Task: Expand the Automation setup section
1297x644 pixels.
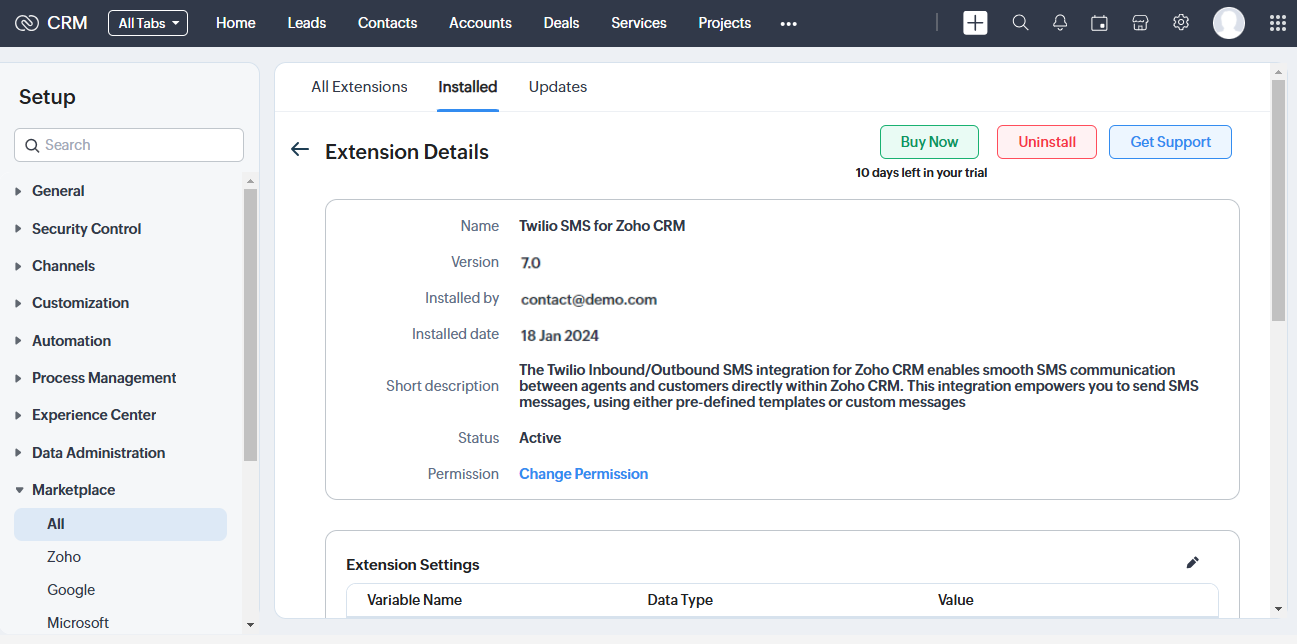Action: coord(71,341)
